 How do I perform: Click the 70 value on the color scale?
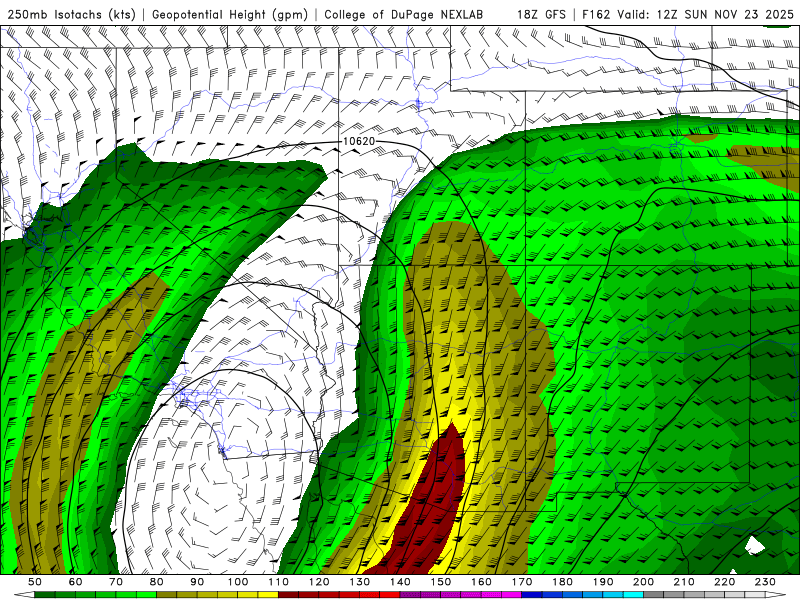[x=116, y=582]
